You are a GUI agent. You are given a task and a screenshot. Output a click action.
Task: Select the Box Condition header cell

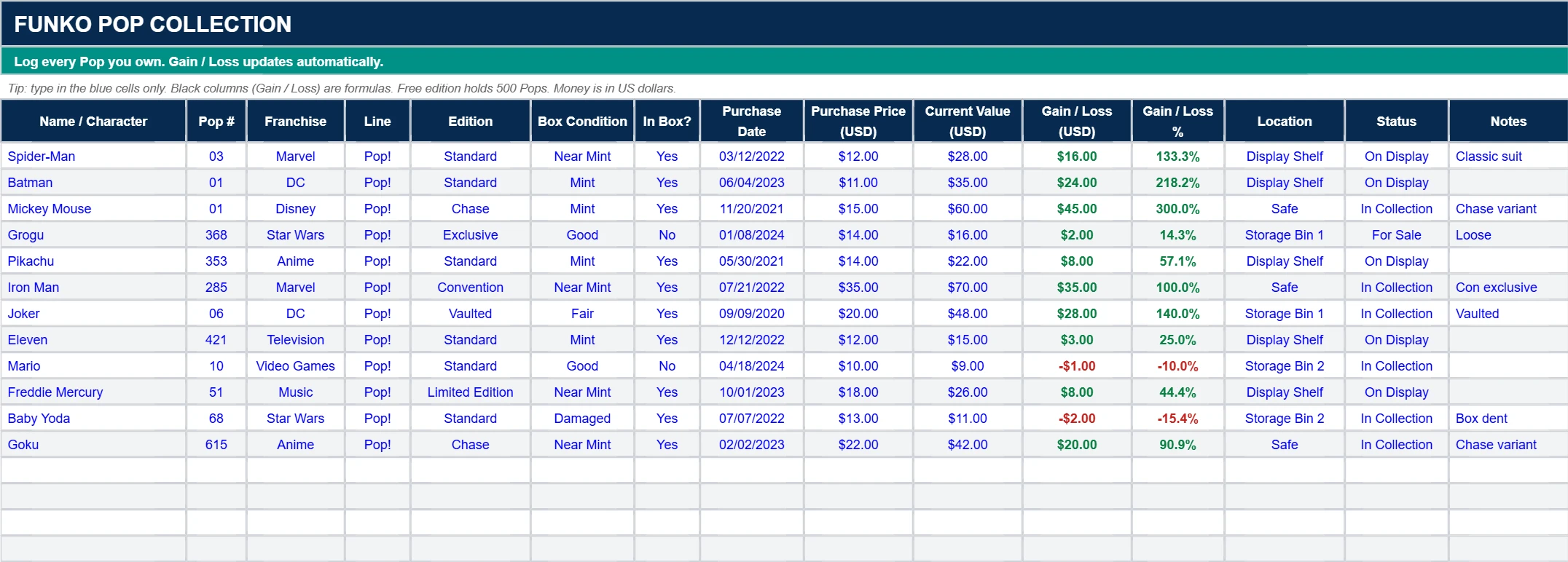[x=582, y=122]
